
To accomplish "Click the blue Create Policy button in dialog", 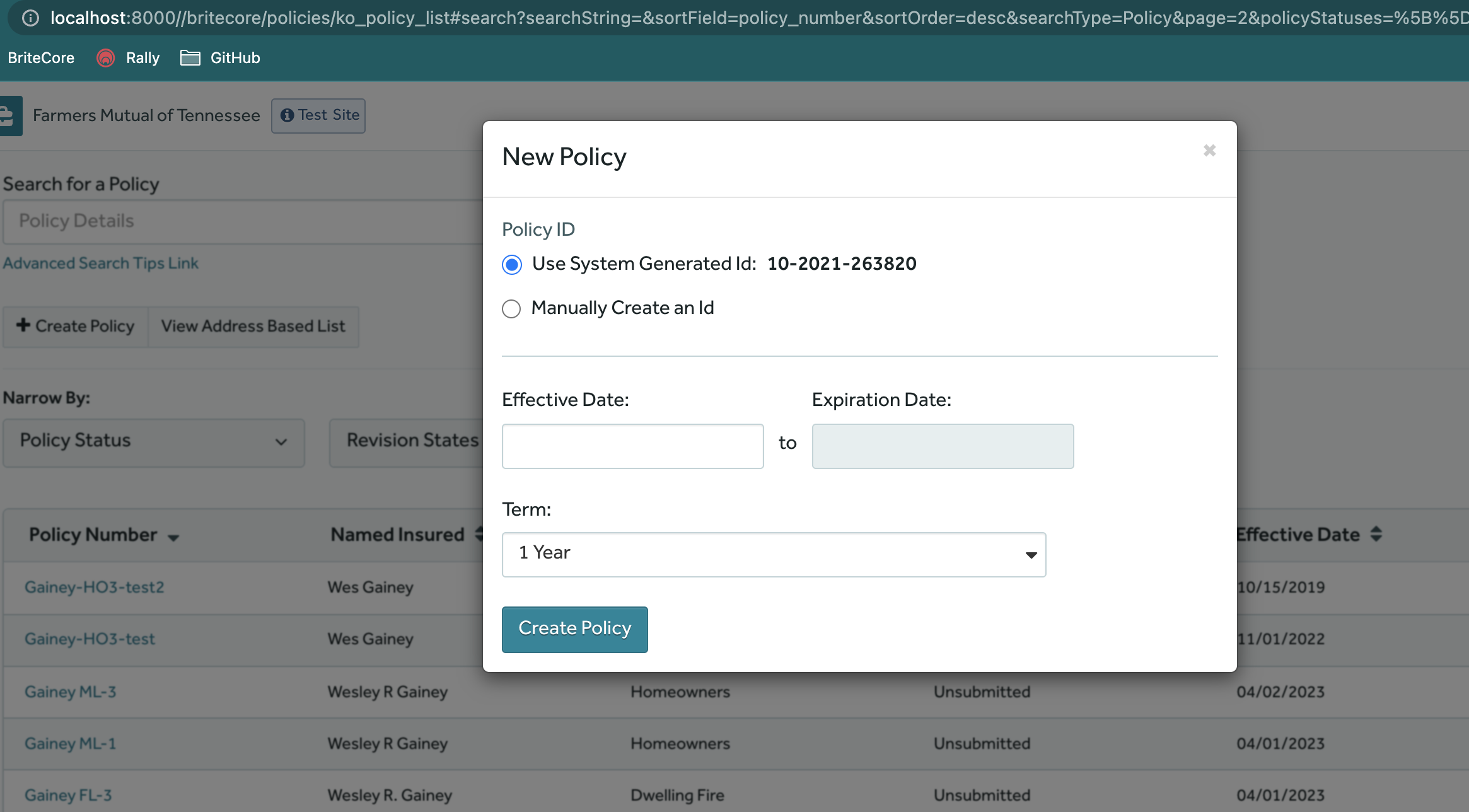I will coord(574,629).
